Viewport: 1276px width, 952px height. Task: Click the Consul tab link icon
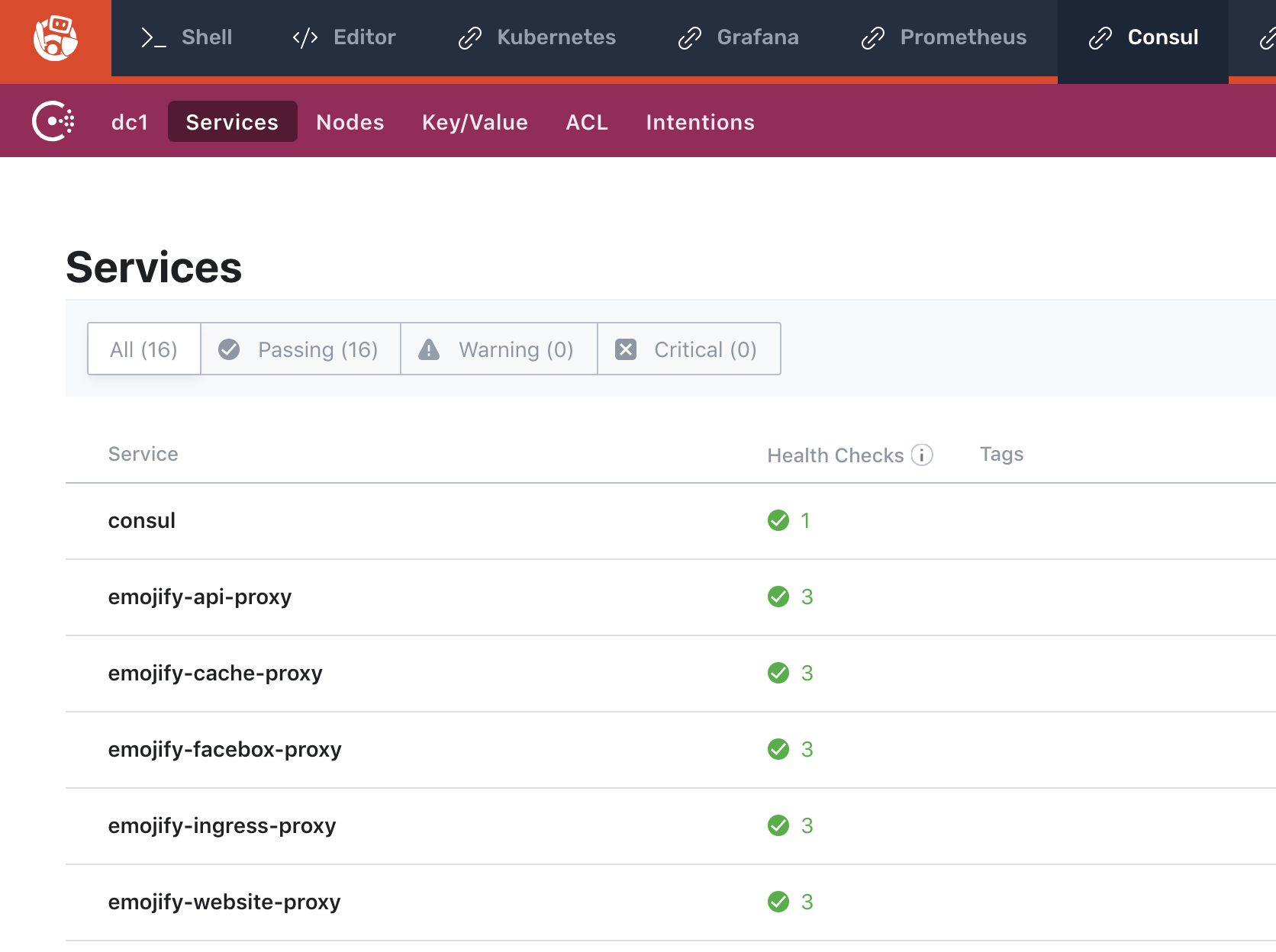pyautogui.click(x=1100, y=37)
